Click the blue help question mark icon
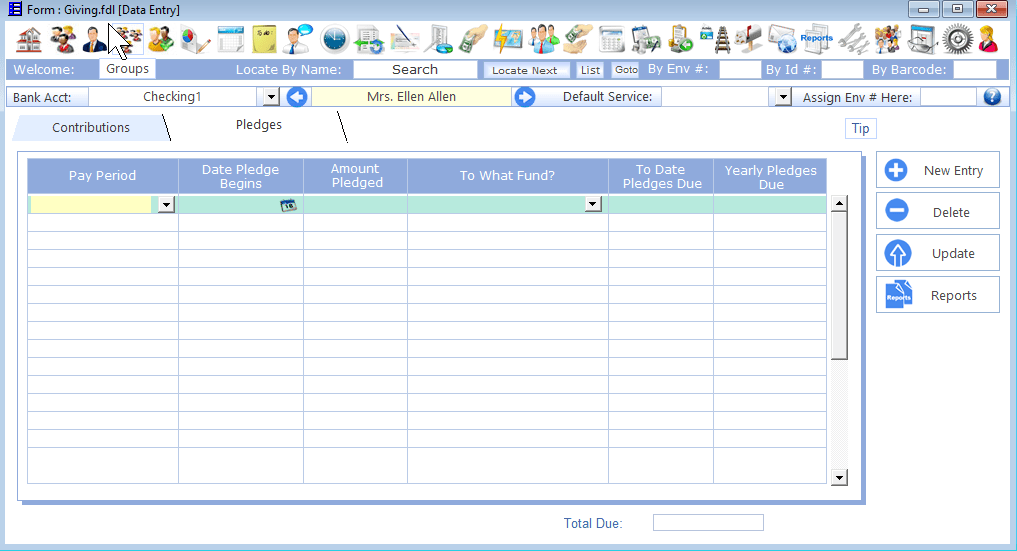The height and width of the screenshot is (551, 1017). [992, 97]
